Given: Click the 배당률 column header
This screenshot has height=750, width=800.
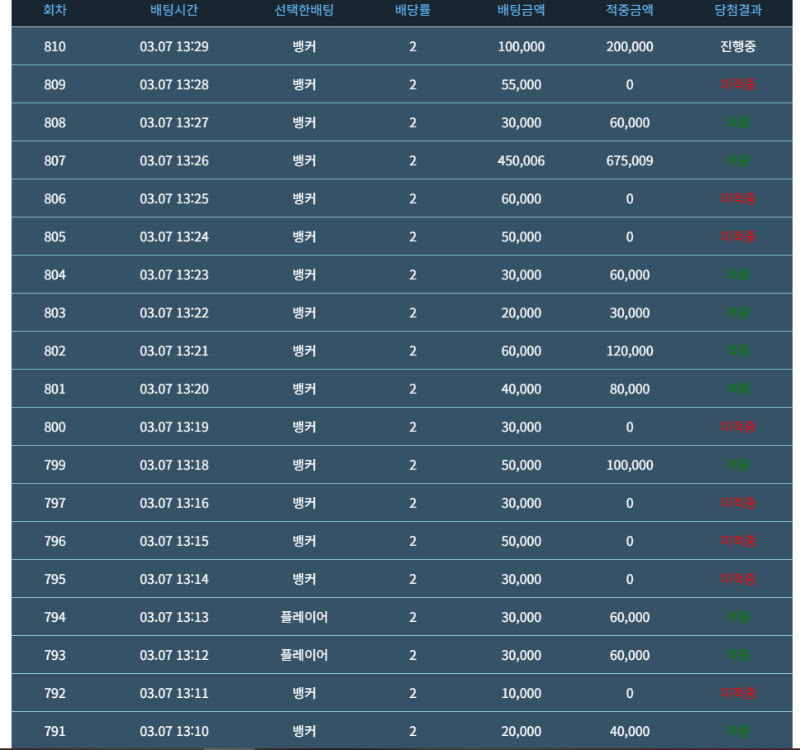Looking at the screenshot, I should pos(412,11).
